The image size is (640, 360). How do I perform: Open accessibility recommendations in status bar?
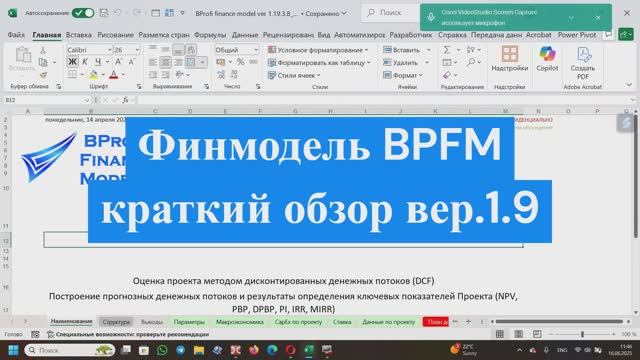click(x=128, y=334)
